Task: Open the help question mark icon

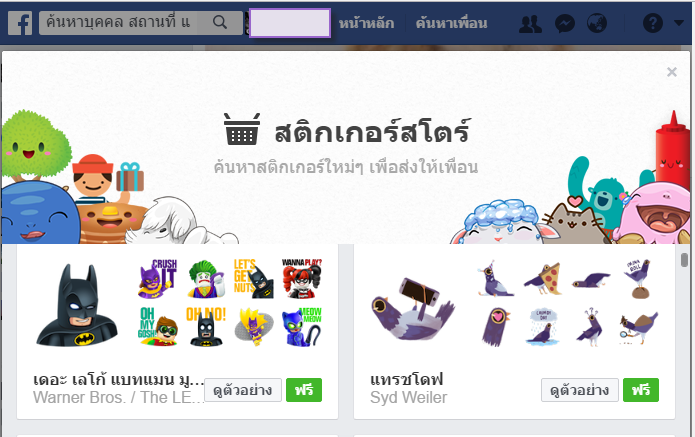Action: (x=652, y=23)
